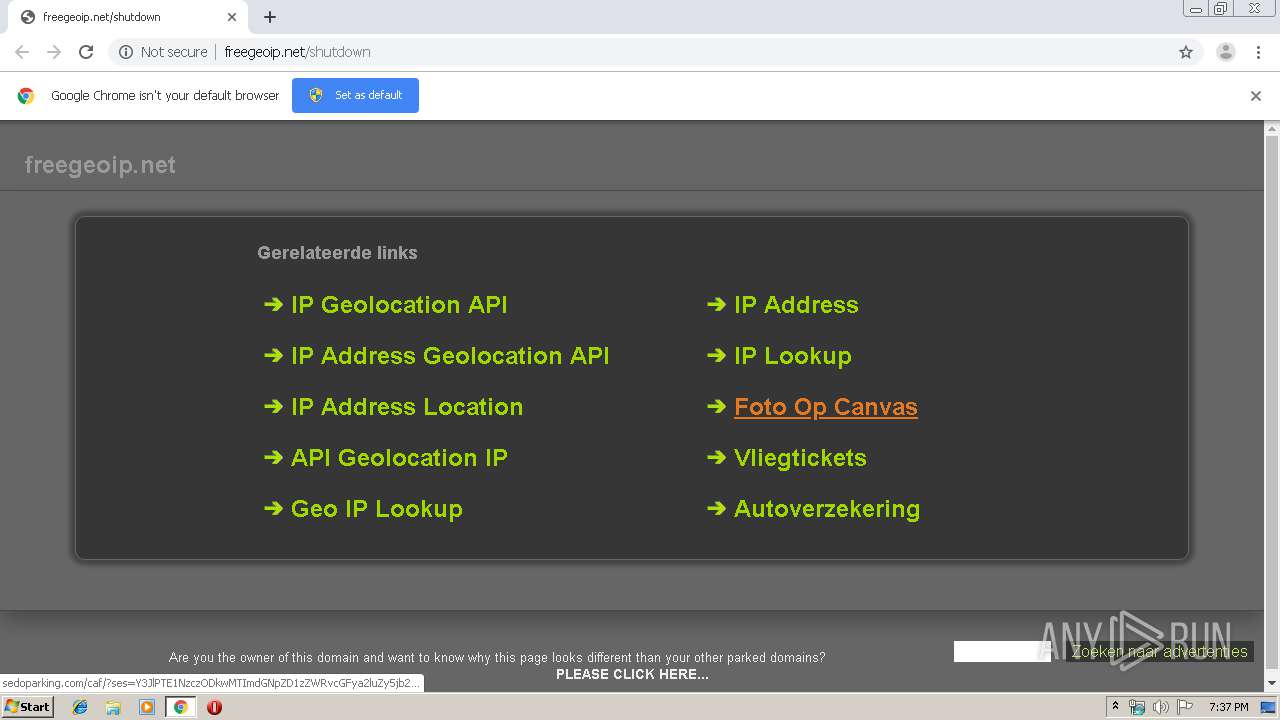
Task: Launch Internet Explorer from the taskbar
Action: (x=80, y=707)
